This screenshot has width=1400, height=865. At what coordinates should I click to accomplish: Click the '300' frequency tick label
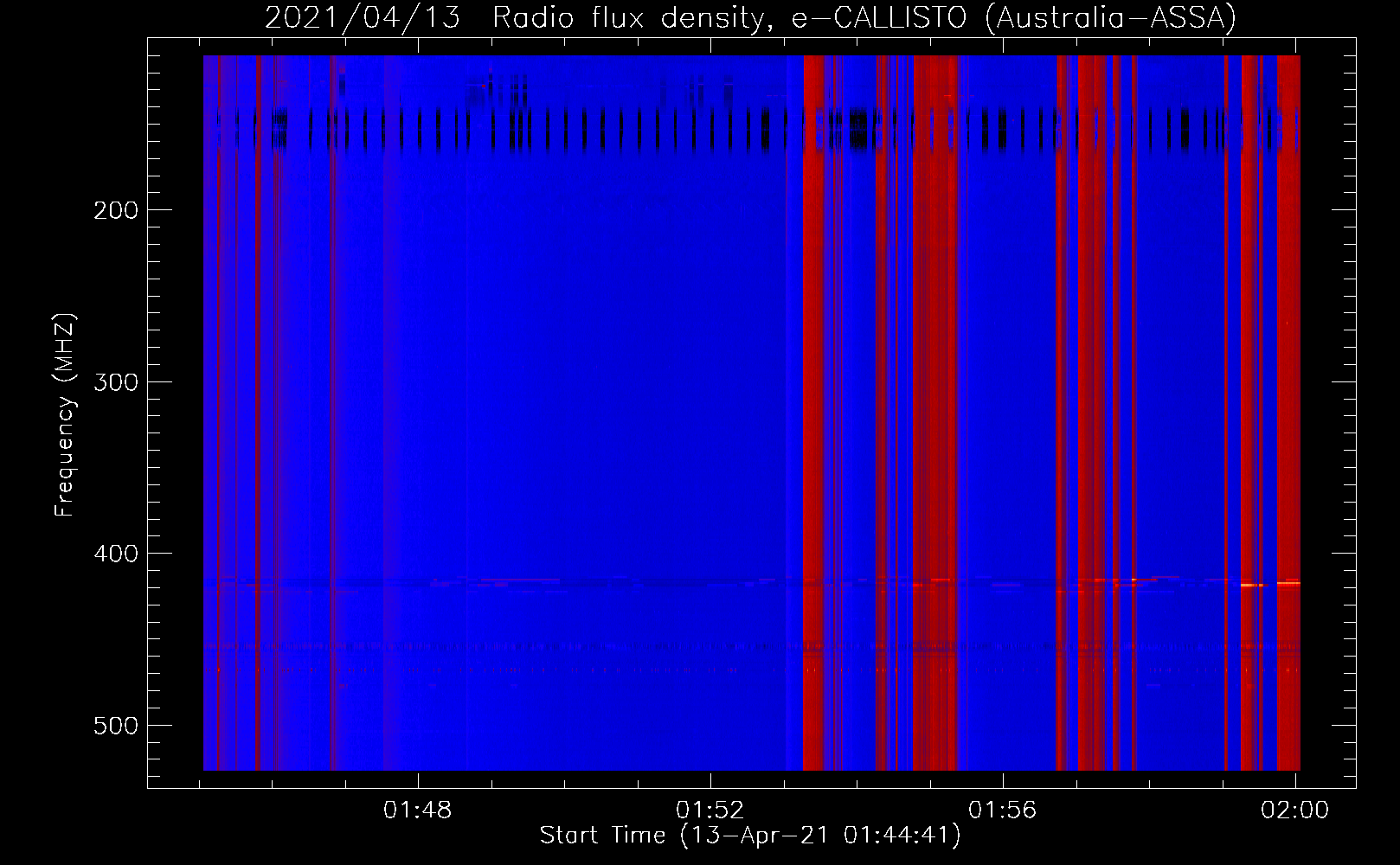116,382
